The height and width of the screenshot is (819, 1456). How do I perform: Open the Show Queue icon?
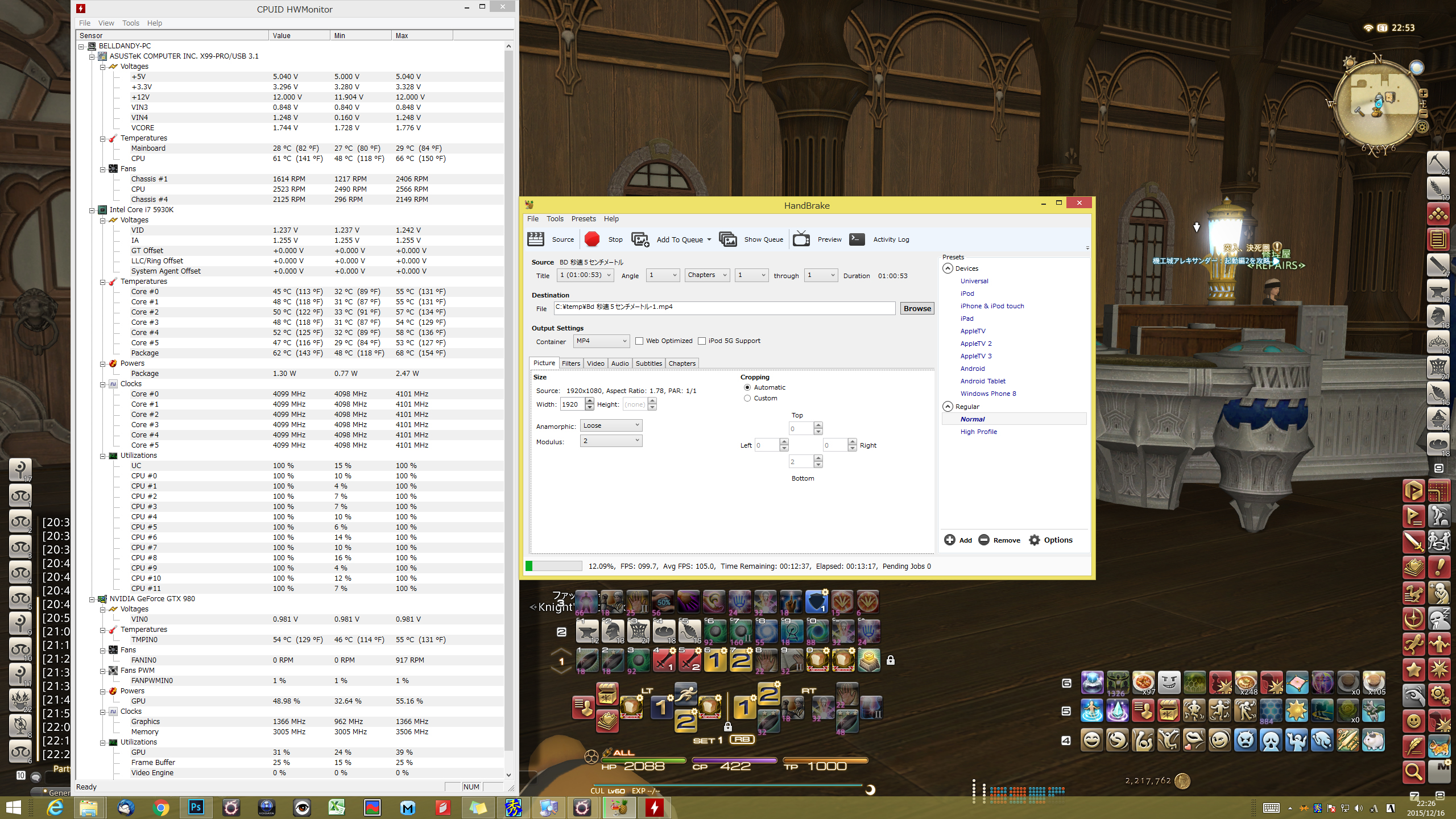pyautogui.click(x=727, y=239)
